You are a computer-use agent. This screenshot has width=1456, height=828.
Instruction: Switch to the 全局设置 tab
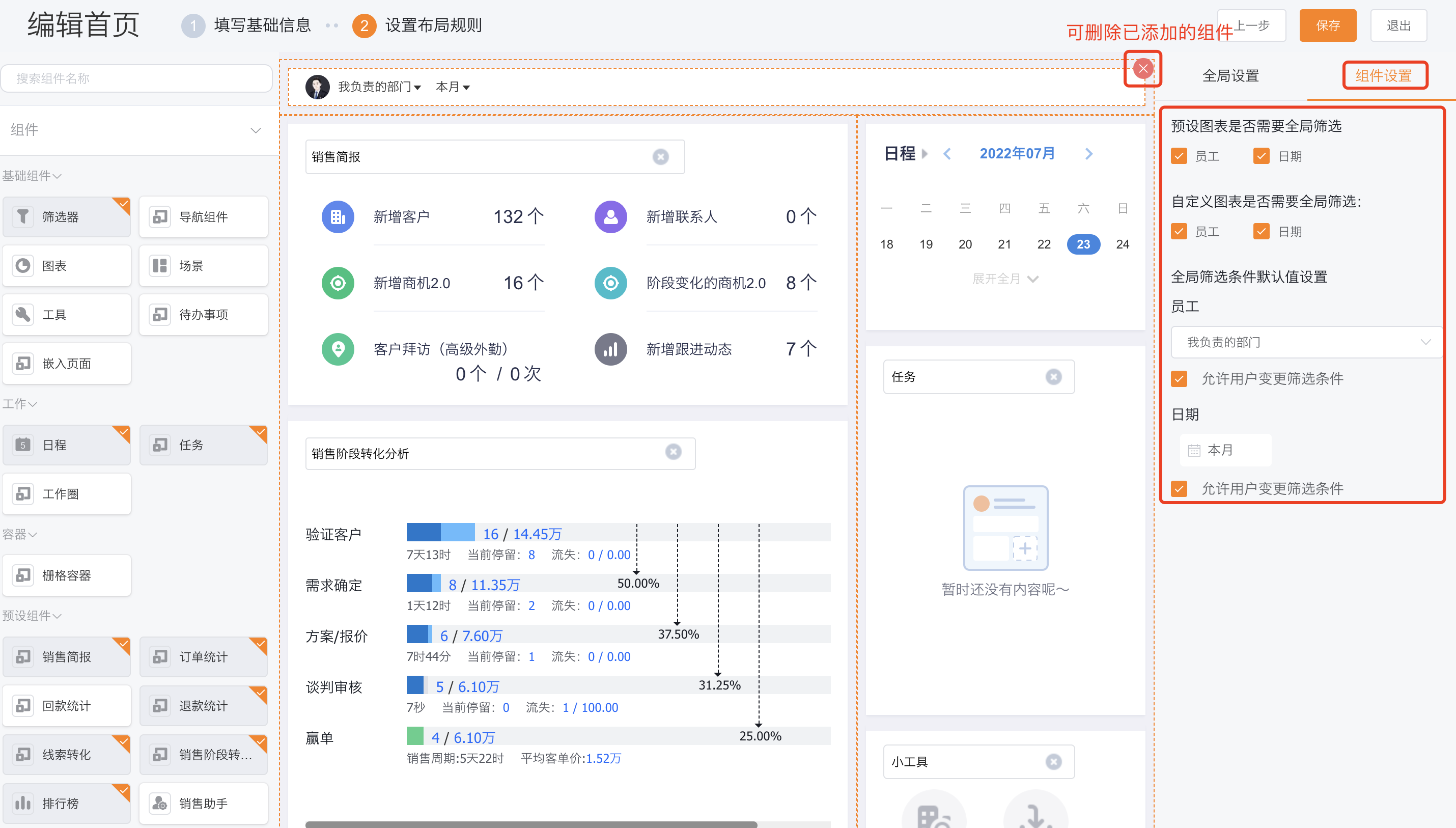coord(1230,76)
